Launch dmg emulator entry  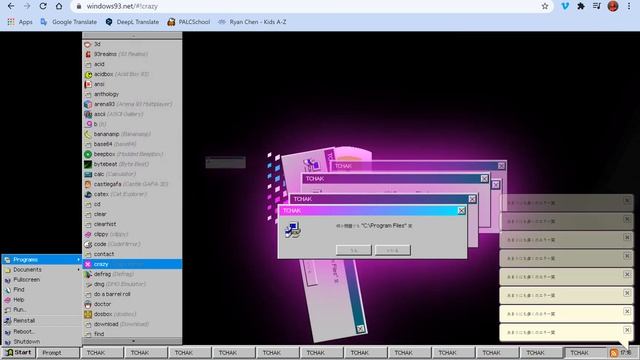point(132,284)
